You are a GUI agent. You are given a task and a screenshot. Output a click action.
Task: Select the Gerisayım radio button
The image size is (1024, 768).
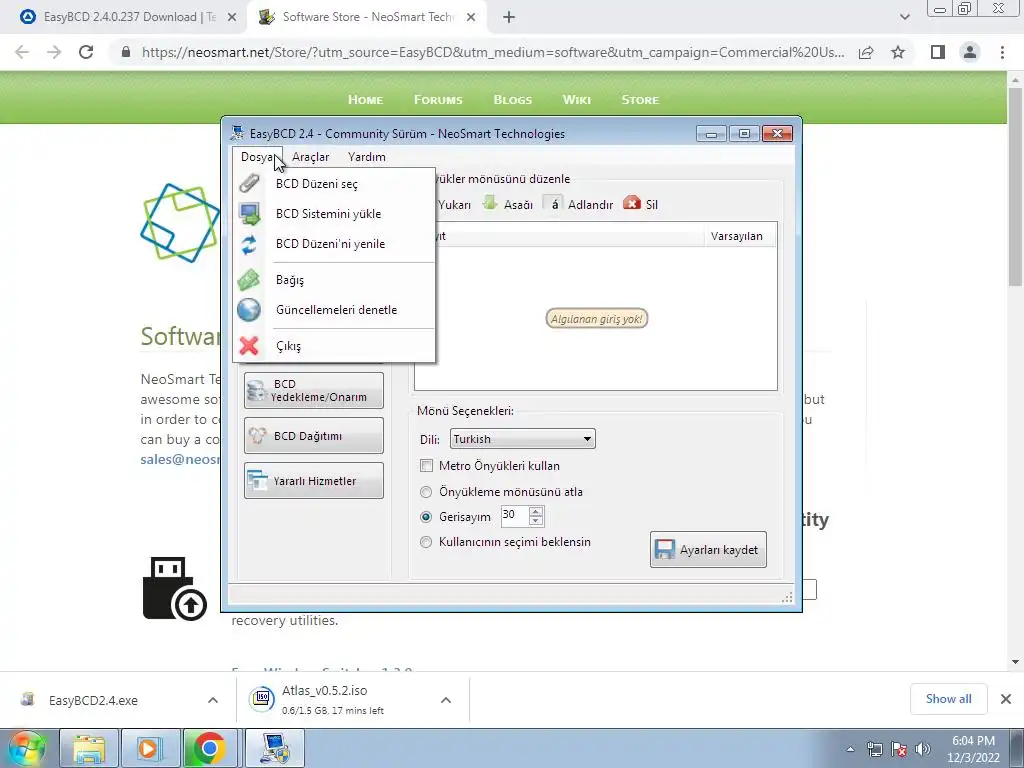pyautogui.click(x=426, y=517)
